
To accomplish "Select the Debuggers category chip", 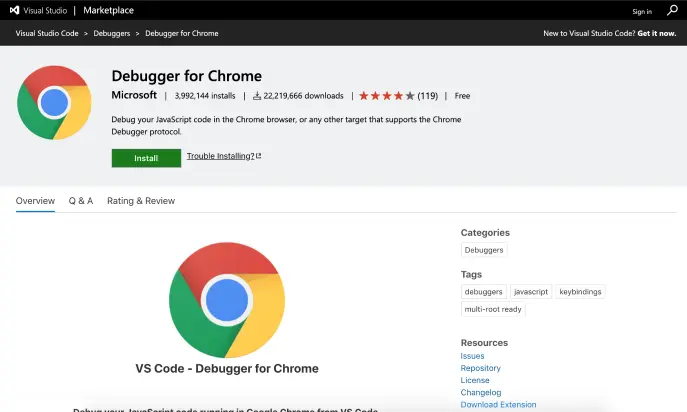I will tap(484, 250).
